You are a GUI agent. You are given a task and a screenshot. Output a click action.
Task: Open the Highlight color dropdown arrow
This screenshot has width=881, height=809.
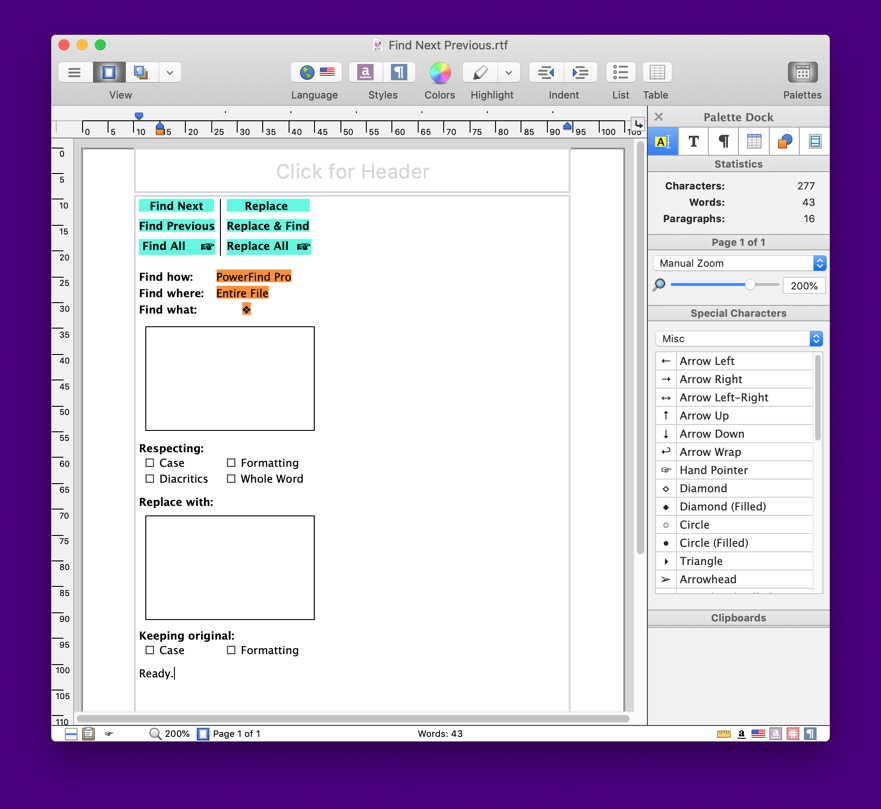point(508,73)
